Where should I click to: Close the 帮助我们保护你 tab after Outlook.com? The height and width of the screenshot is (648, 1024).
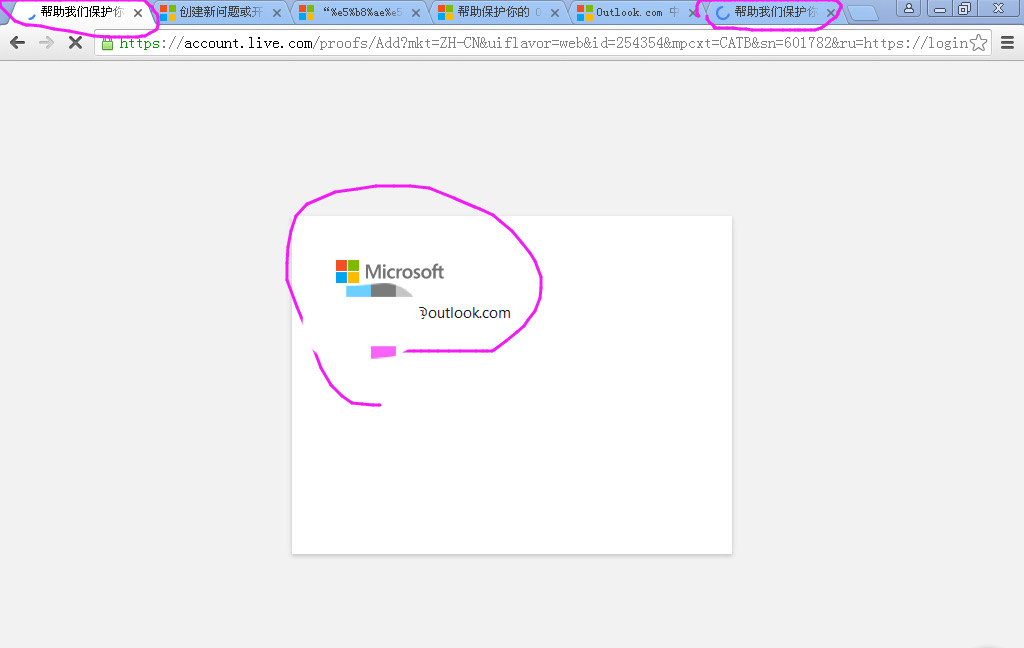(x=831, y=13)
